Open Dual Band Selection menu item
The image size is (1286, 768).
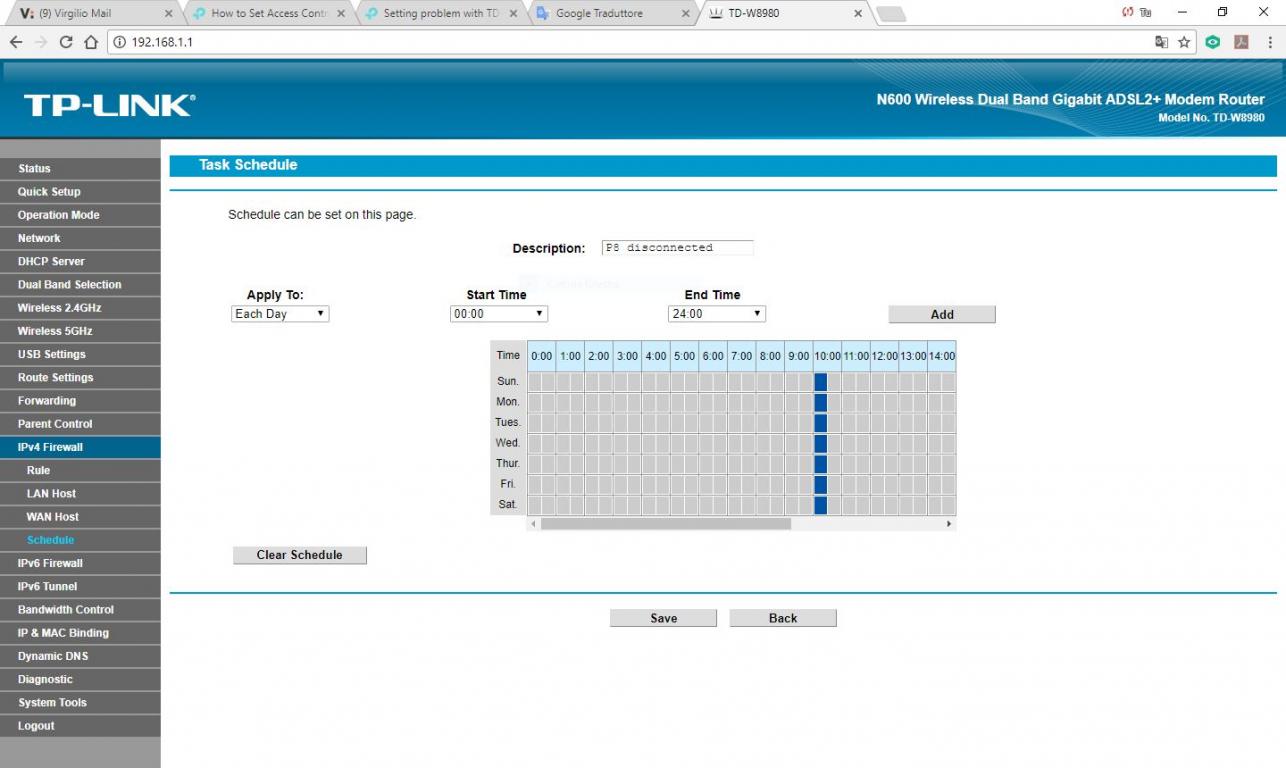[80, 284]
